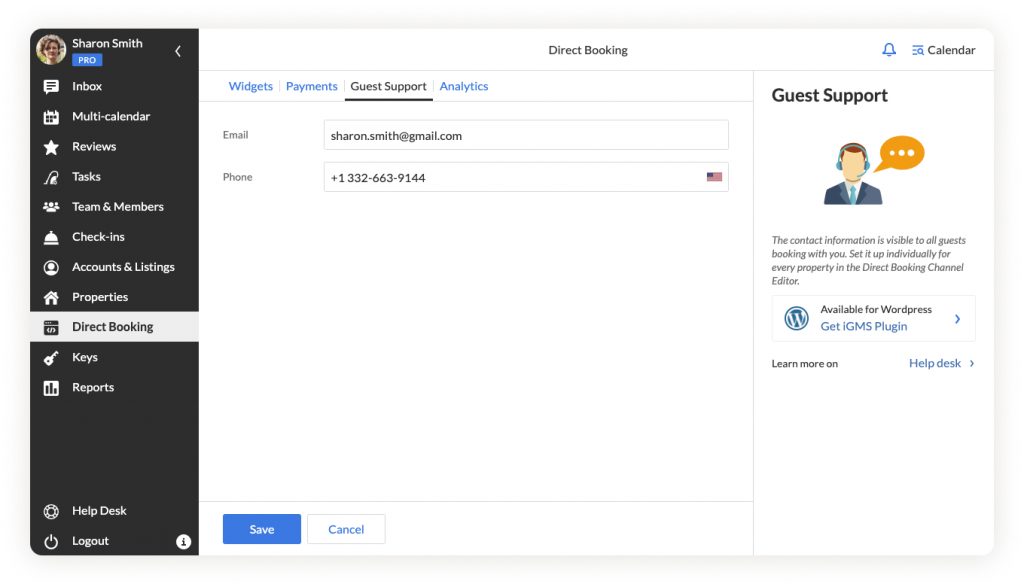The width and height of the screenshot is (1024, 587).
Task: Click the info icon next to Logout
Action: tap(183, 541)
